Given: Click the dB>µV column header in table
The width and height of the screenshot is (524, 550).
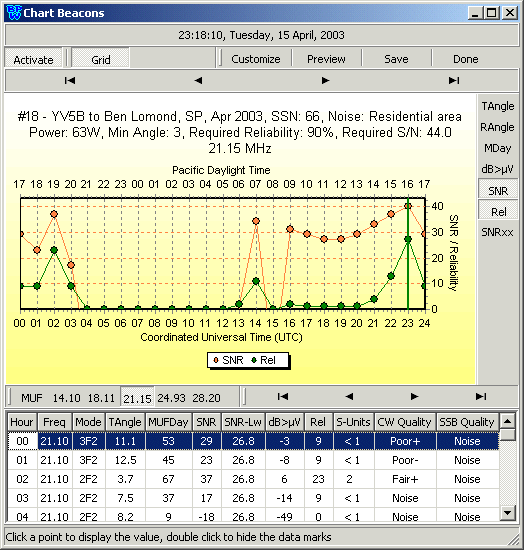Looking at the screenshot, I should [x=284, y=422].
